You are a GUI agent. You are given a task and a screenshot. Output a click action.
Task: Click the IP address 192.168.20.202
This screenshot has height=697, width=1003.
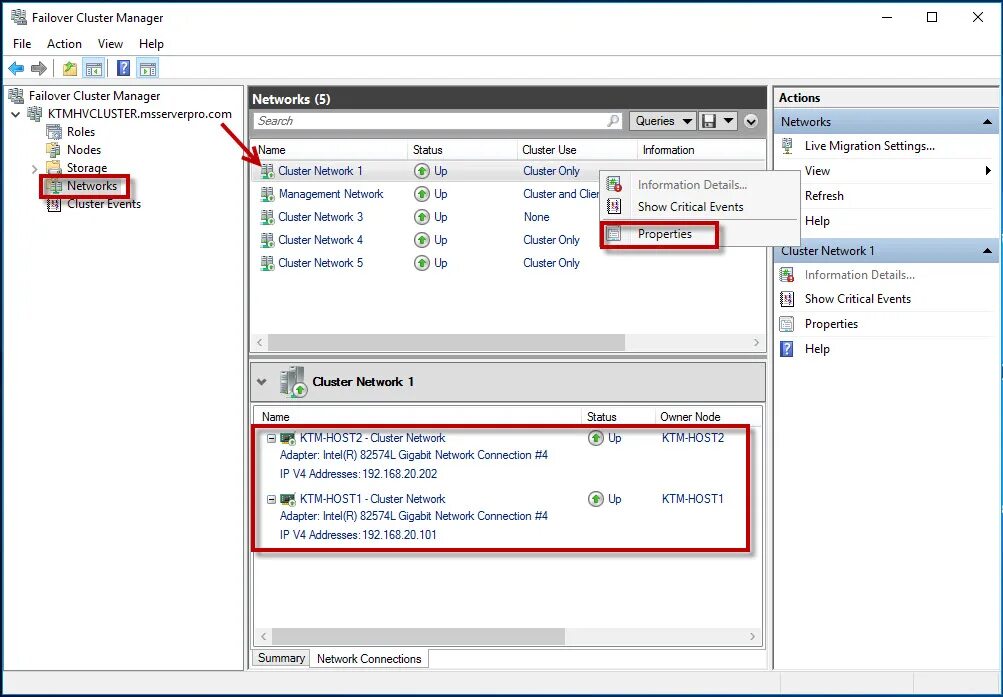(x=400, y=474)
